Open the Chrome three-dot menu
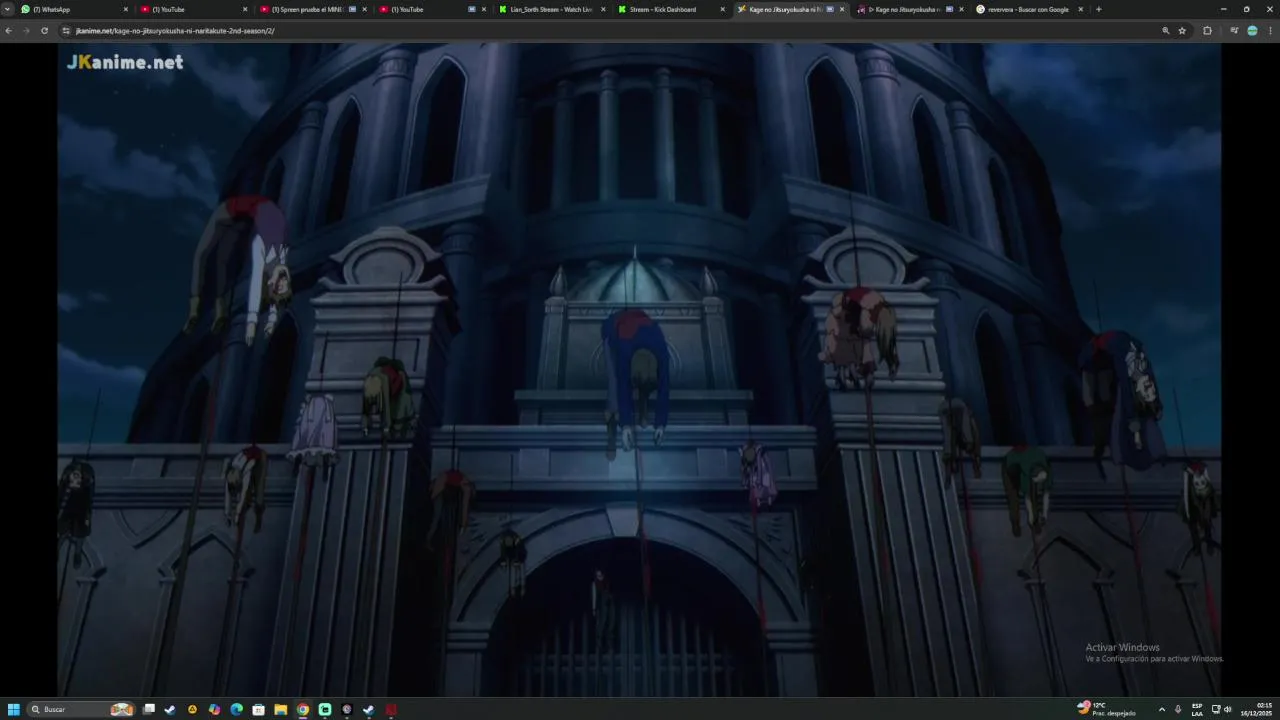This screenshot has height=720, width=1280. (1270, 31)
